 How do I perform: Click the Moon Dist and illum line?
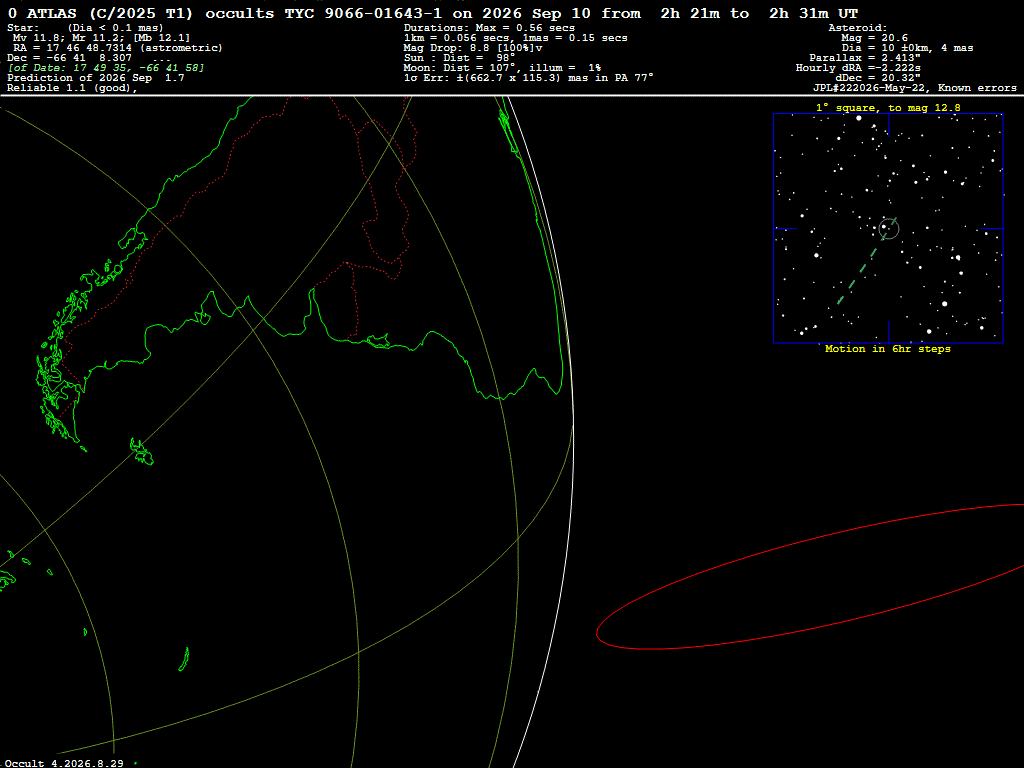tap(502, 68)
